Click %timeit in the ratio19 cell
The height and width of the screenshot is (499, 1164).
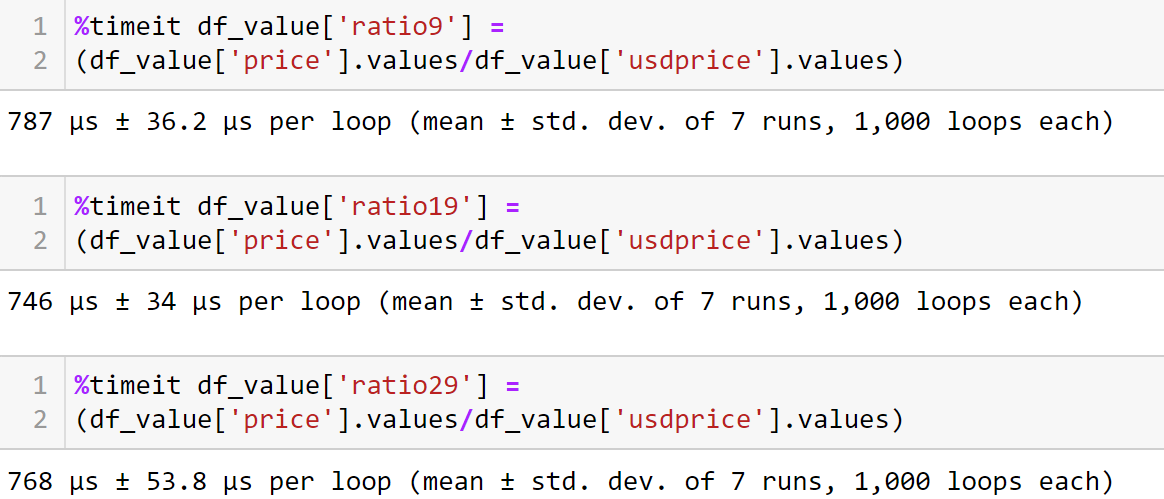pos(127,207)
